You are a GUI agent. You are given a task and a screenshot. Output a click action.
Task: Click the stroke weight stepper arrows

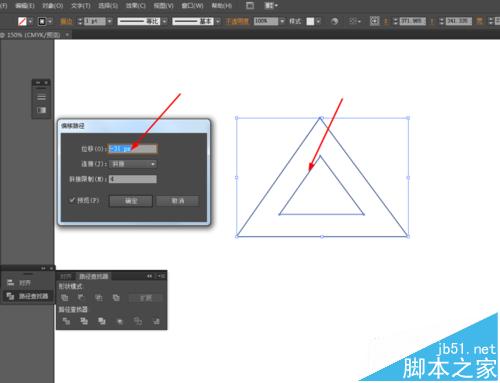coord(80,21)
